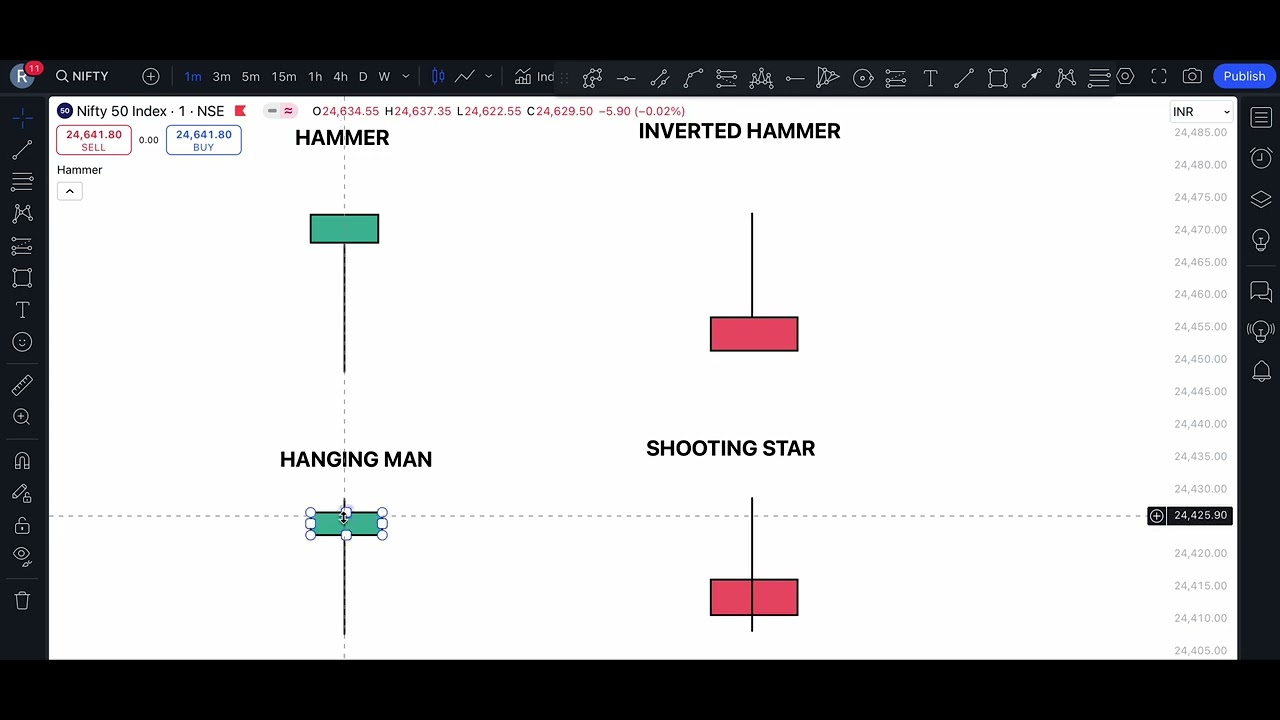This screenshot has height=720, width=1280.
Task: Switch to the 3m timeframe
Action: 222,77
